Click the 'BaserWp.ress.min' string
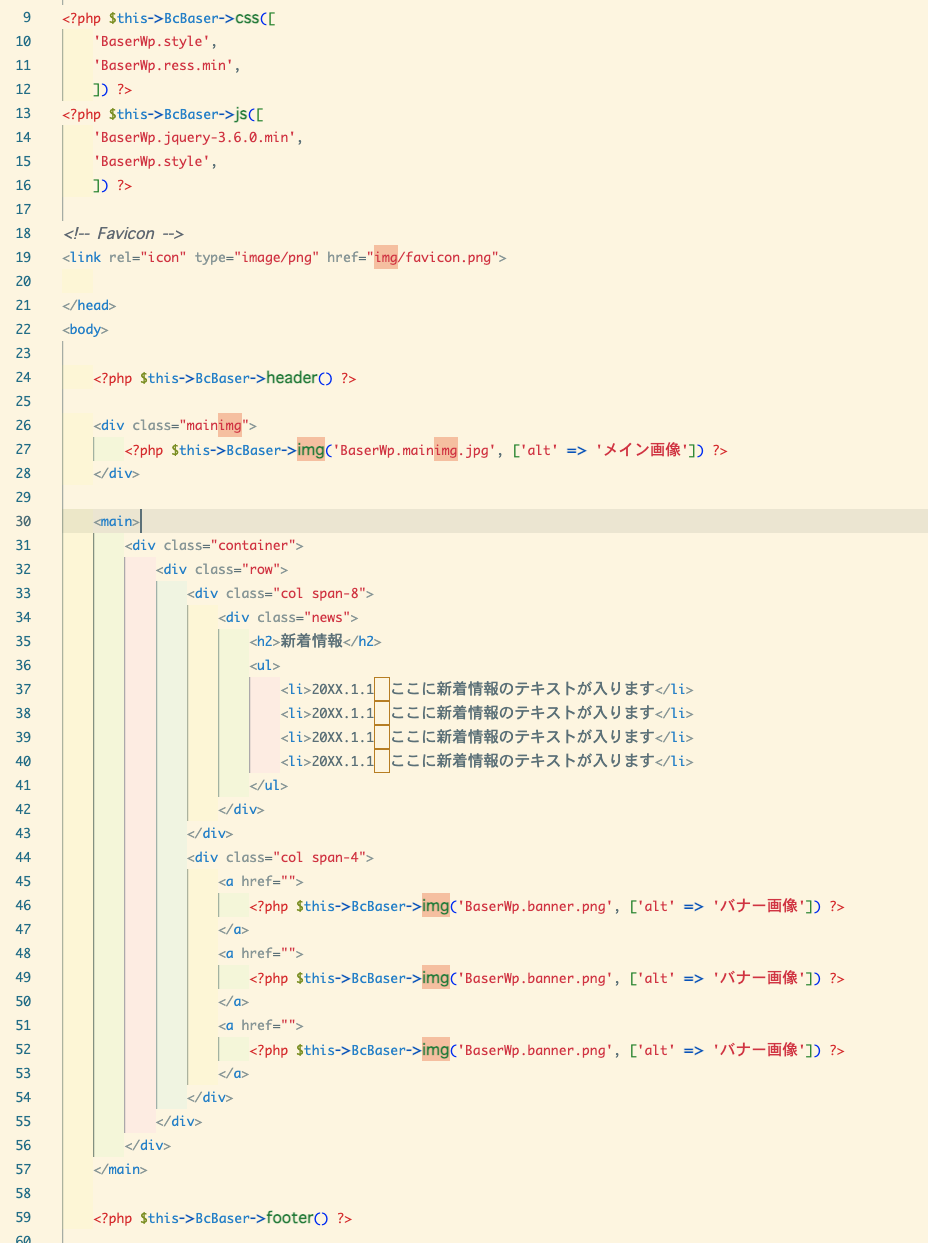The height and width of the screenshot is (1243, 928). pos(167,65)
